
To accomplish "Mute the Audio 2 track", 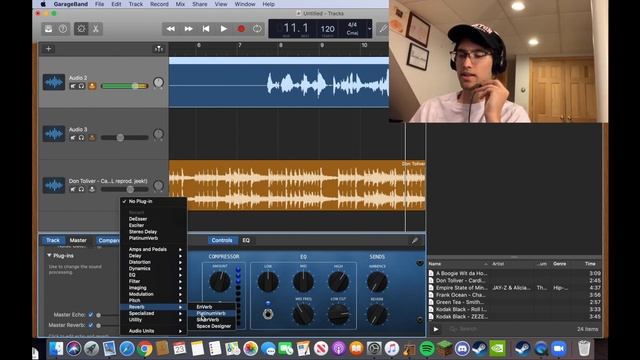I will 73,86.
